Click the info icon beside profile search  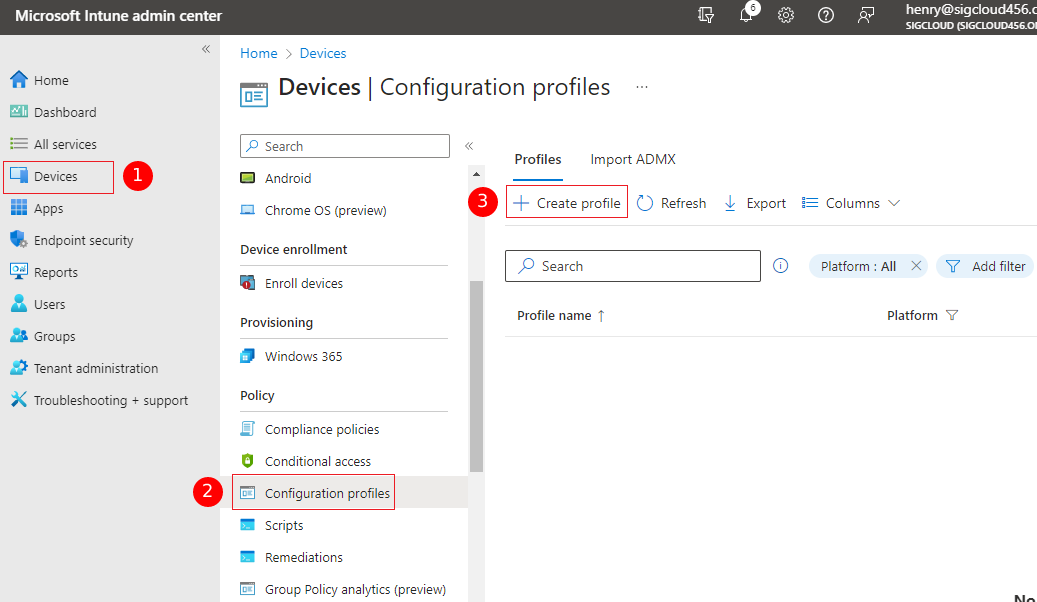click(781, 266)
